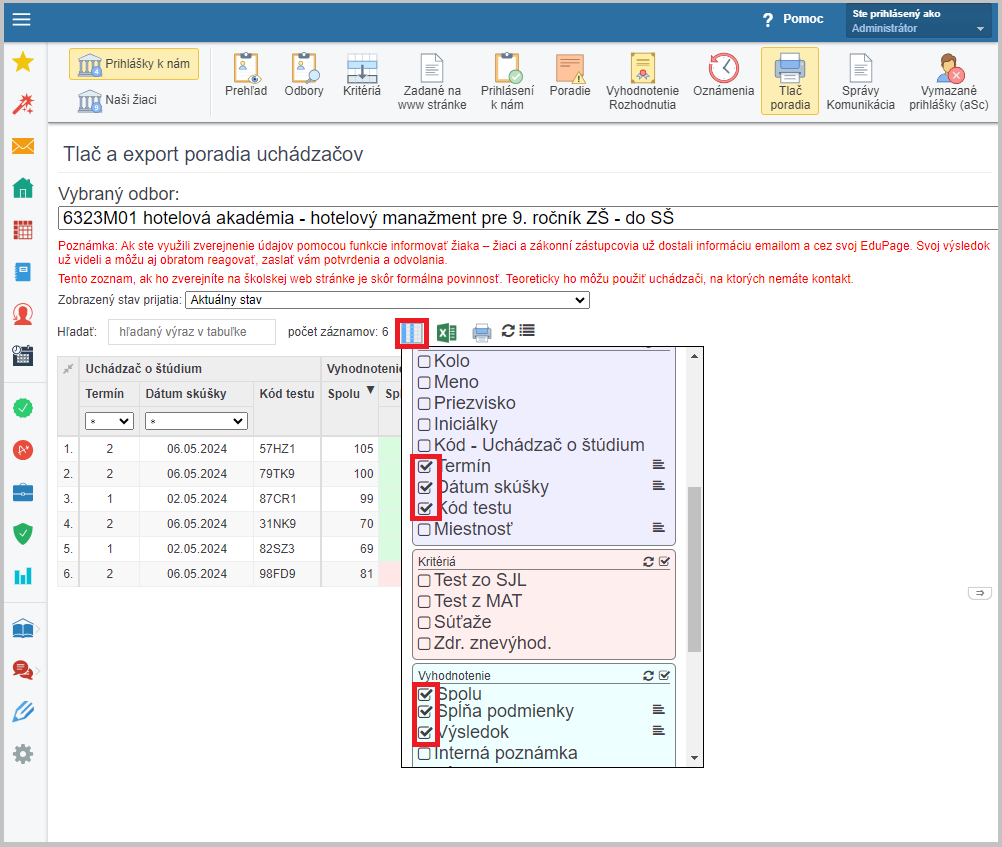The width and height of the screenshot is (1002, 847).
Task: Click the Hľadať search input field
Action: [x=192, y=332]
